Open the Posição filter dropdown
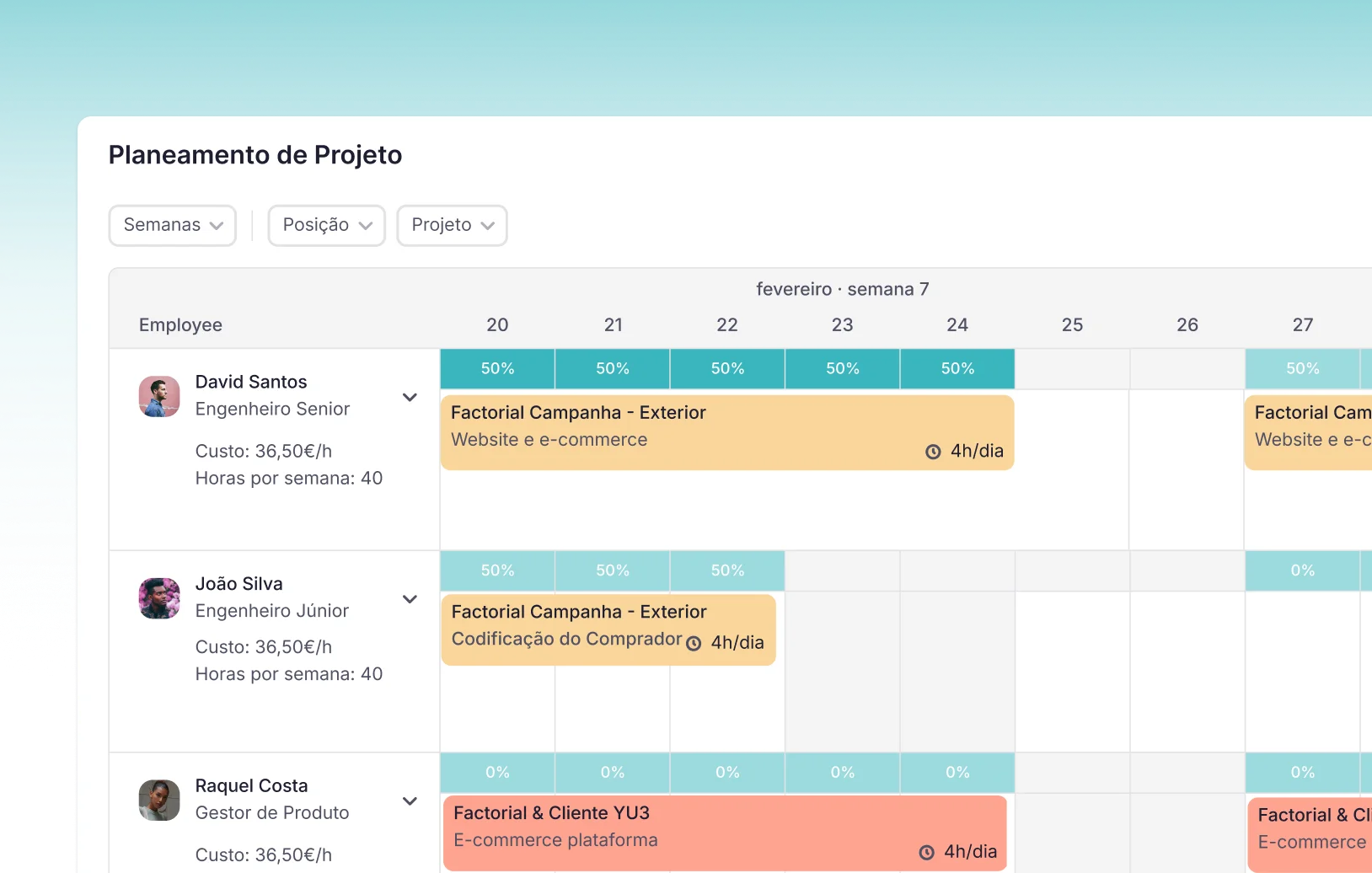This screenshot has height=873, width=1372. [x=327, y=226]
